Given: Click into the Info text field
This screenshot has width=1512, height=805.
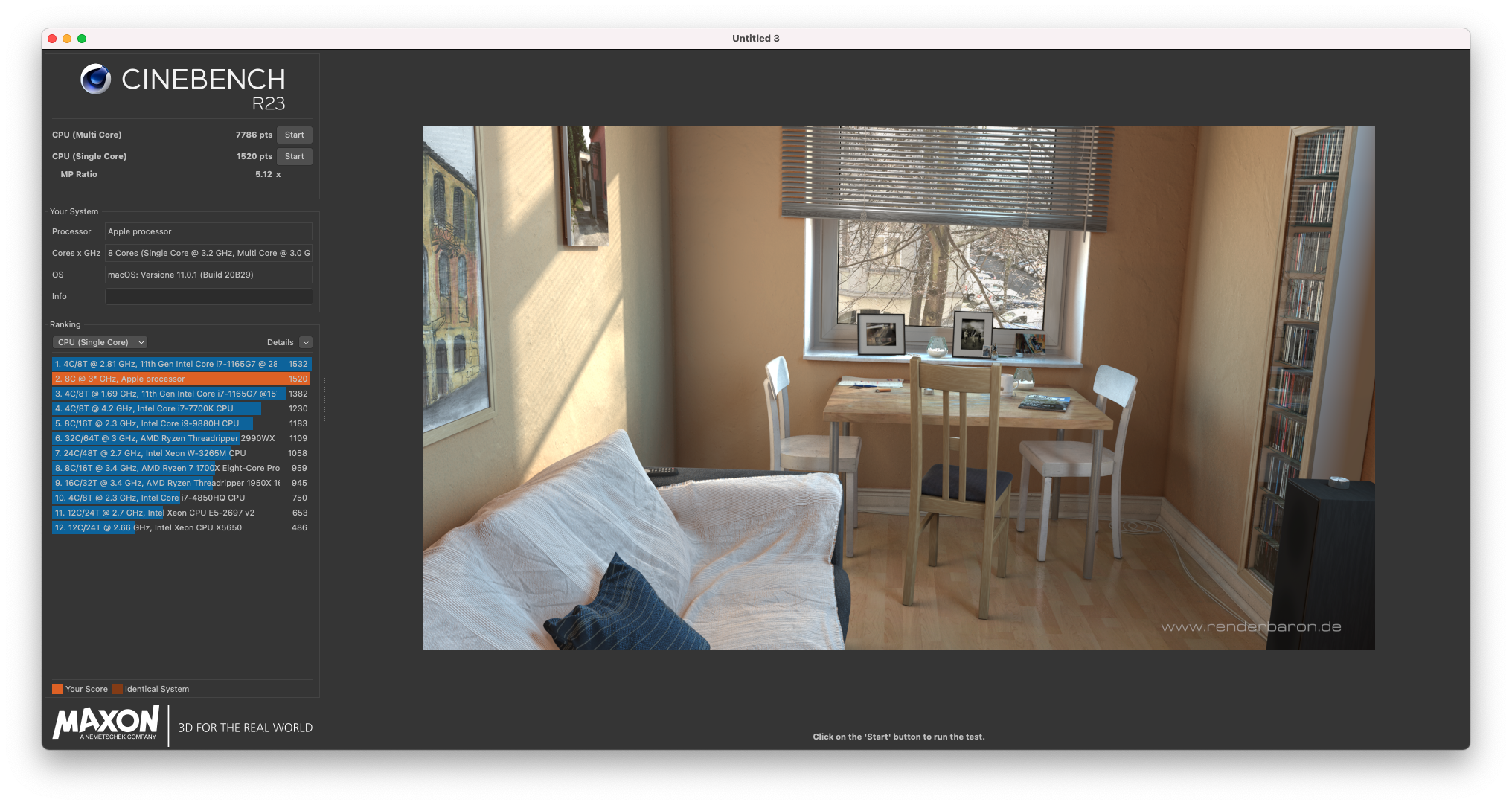Looking at the screenshot, I should 208,296.
